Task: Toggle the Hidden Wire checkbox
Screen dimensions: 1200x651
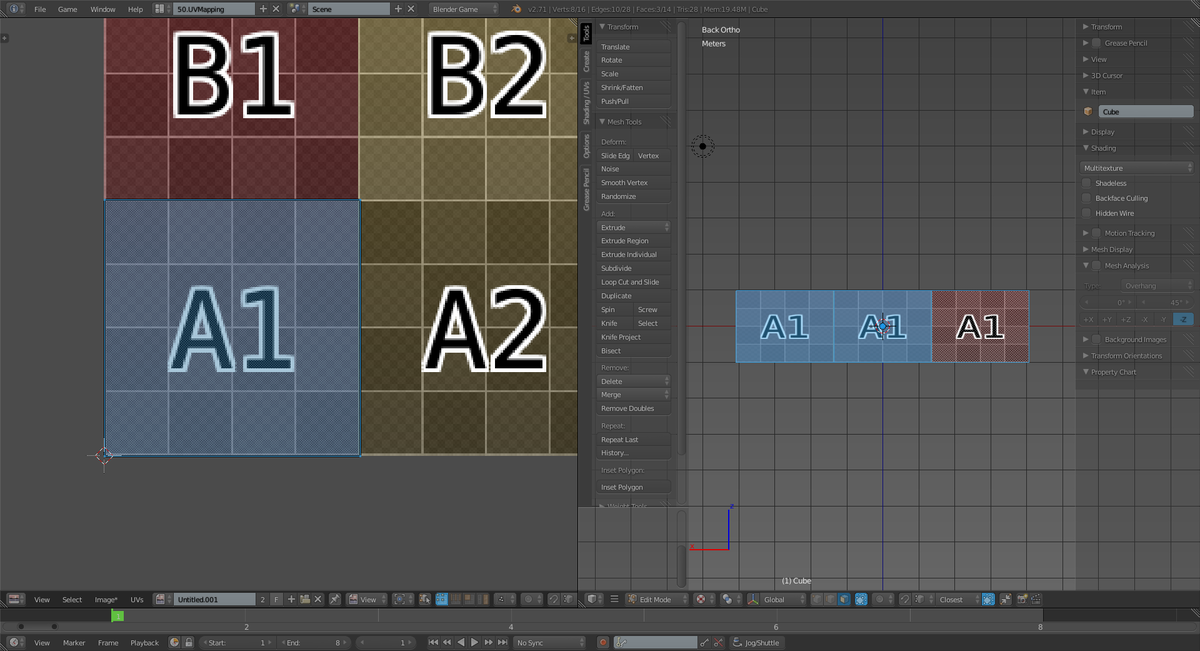Action: point(1088,213)
